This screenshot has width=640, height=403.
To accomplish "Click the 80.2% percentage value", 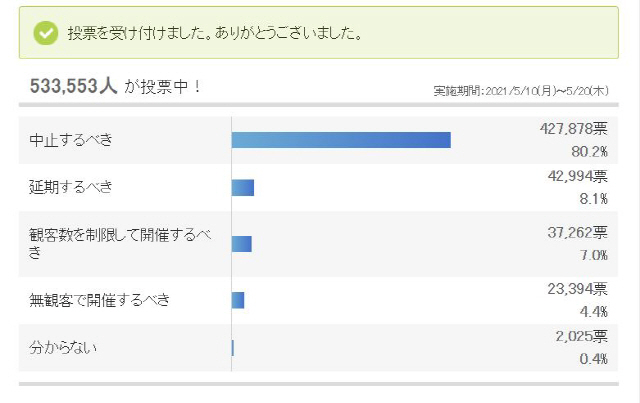I will [589, 151].
